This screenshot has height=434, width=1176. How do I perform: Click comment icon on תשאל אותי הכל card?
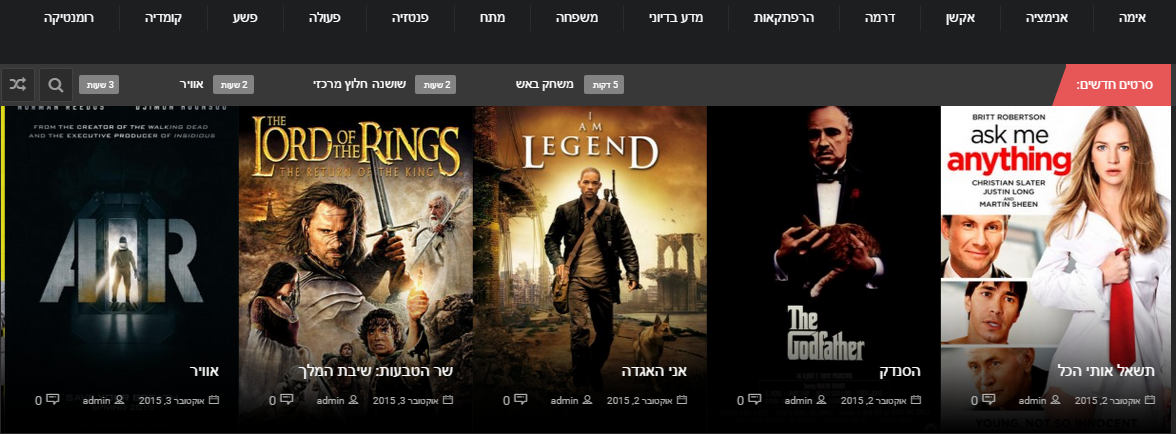coord(988,400)
